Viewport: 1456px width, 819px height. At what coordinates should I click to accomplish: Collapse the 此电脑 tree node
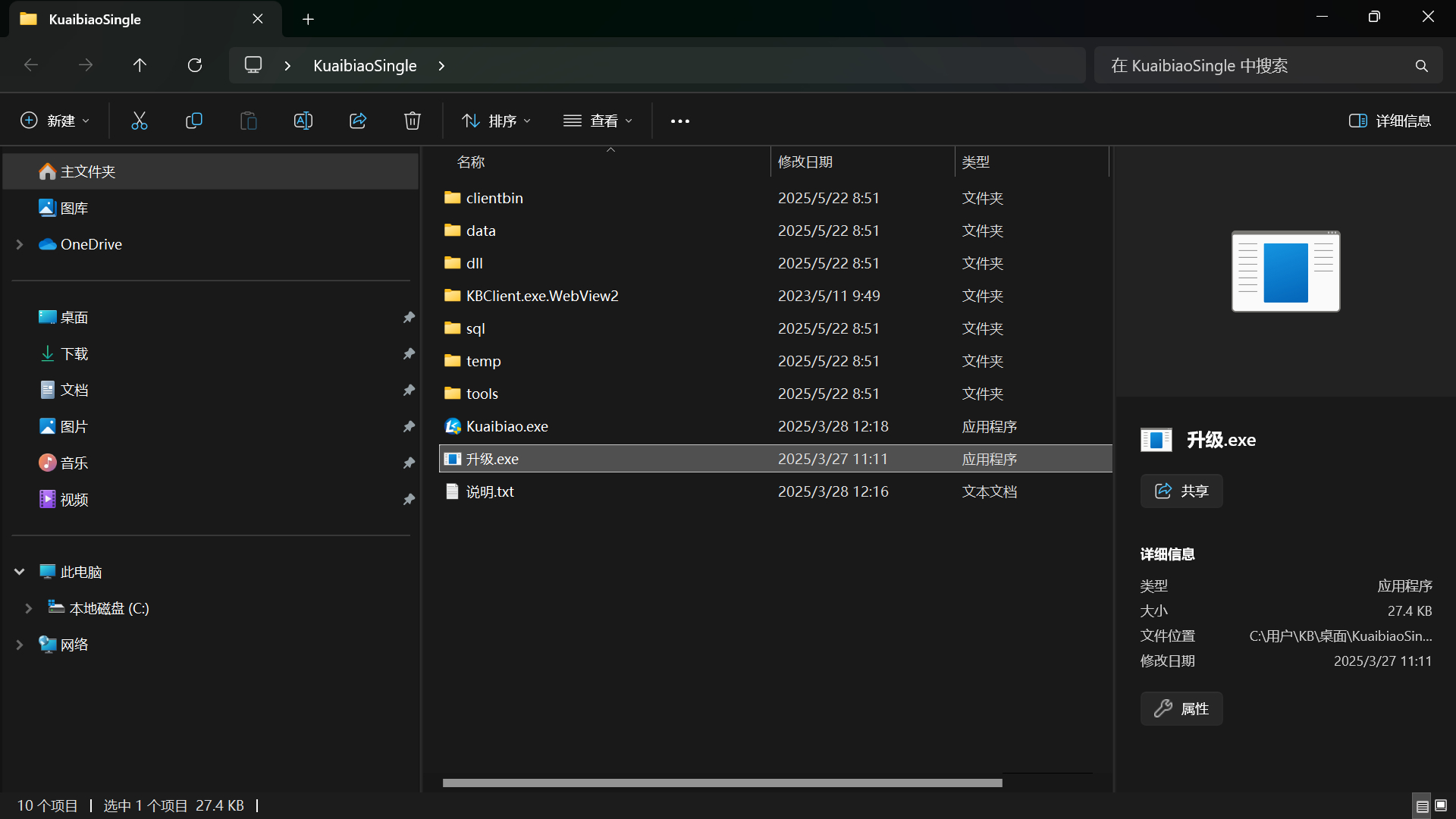coord(20,572)
